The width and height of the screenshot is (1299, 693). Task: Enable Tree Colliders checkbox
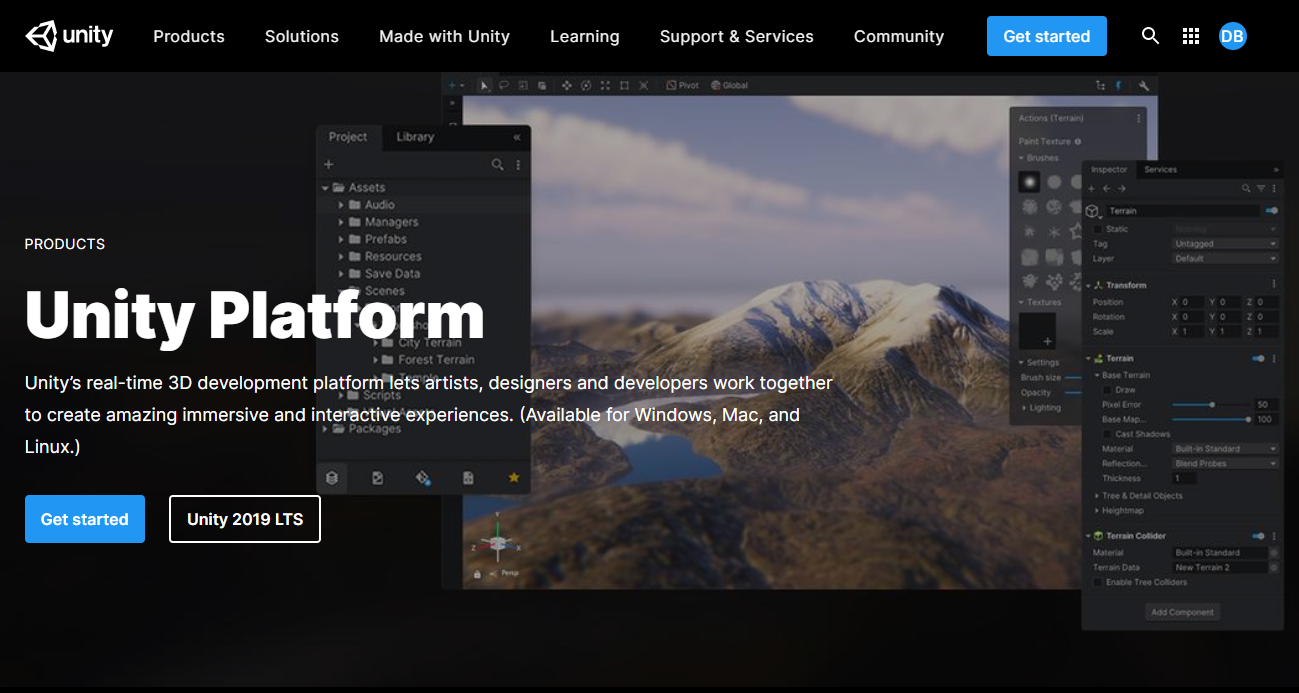click(x=1098, y=582)
